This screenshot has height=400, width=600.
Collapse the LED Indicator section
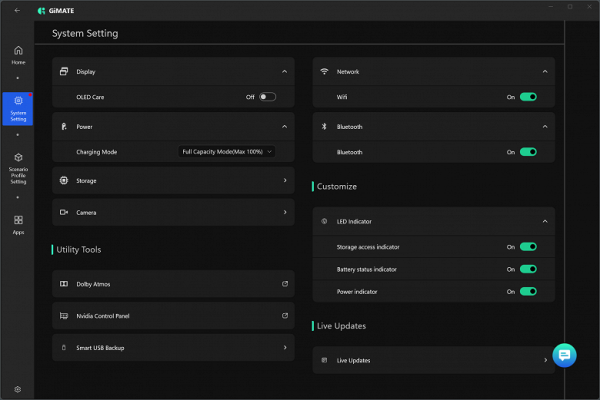[545, 221]
